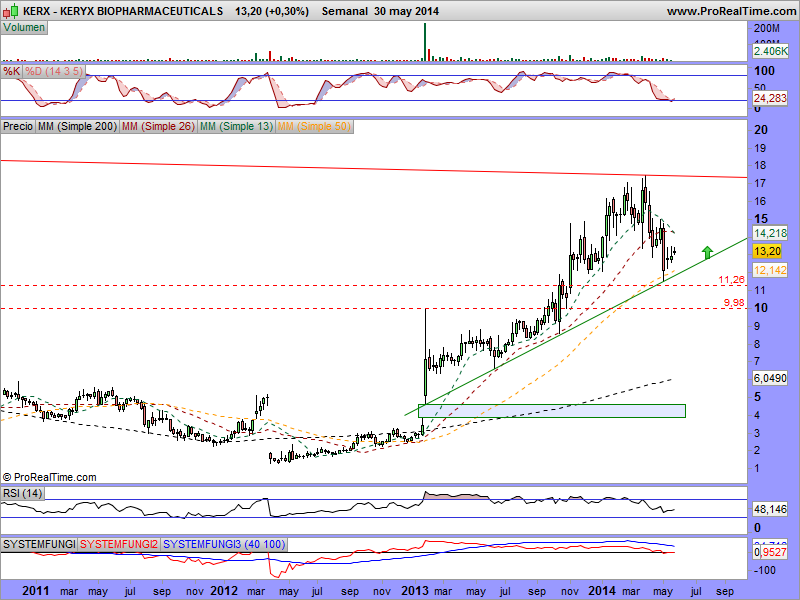Click the yellow 13,20 current price tag
800x600 pixels.
pyautogui.click(x=767, y=251)
